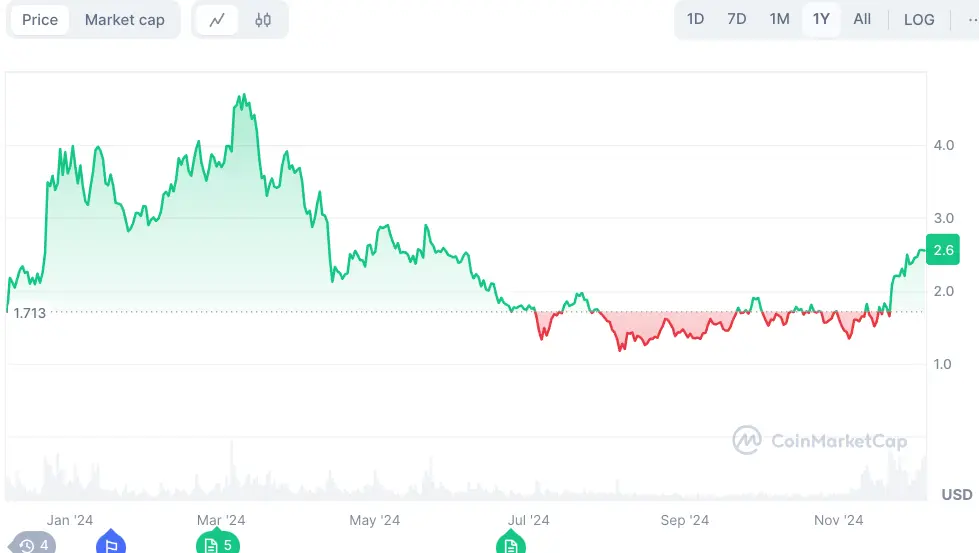Select the 1D time range
979x553 pixels.
[696, 19]
